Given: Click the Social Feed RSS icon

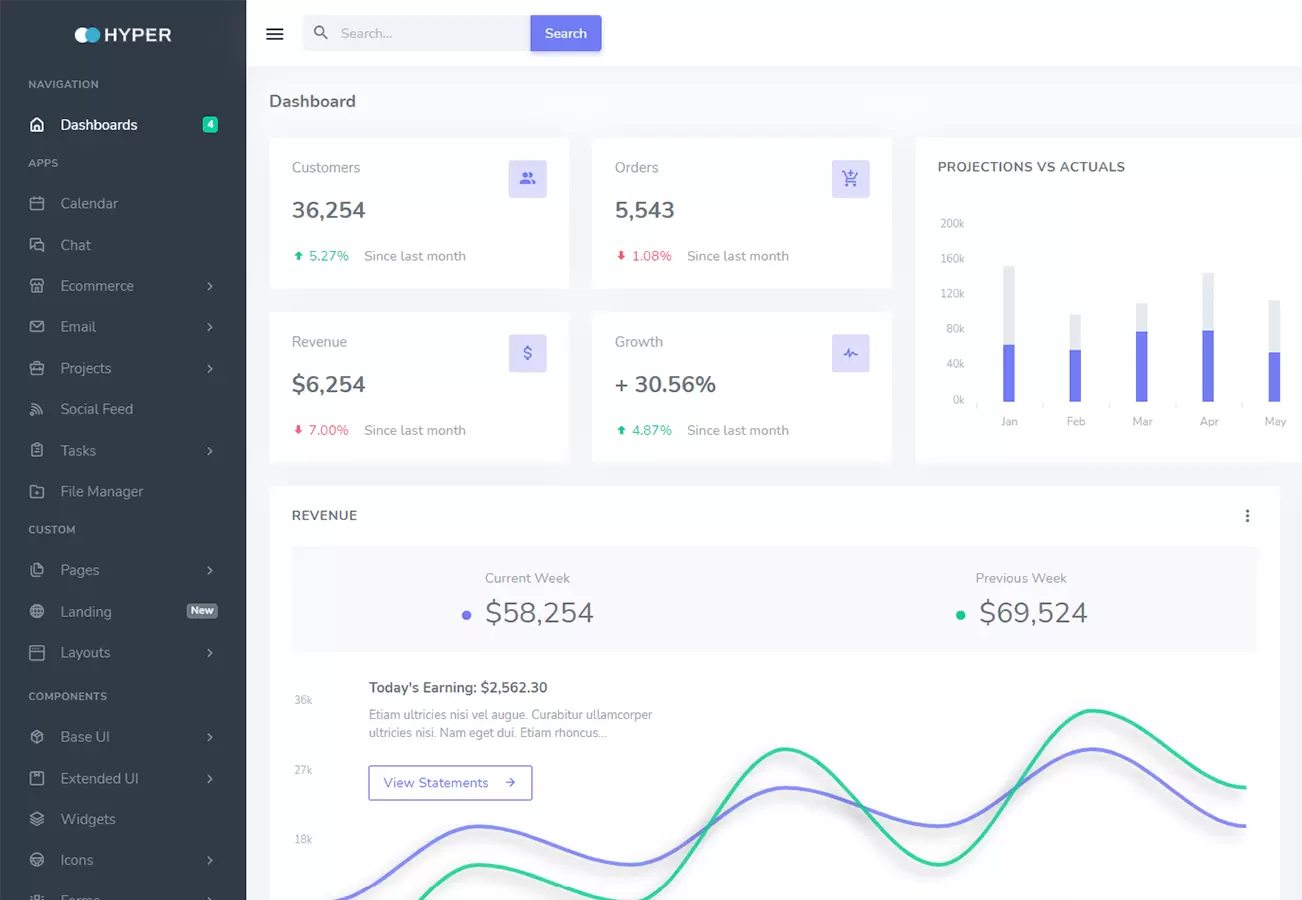Looking at the screenshot, I should tap(37, 409).
